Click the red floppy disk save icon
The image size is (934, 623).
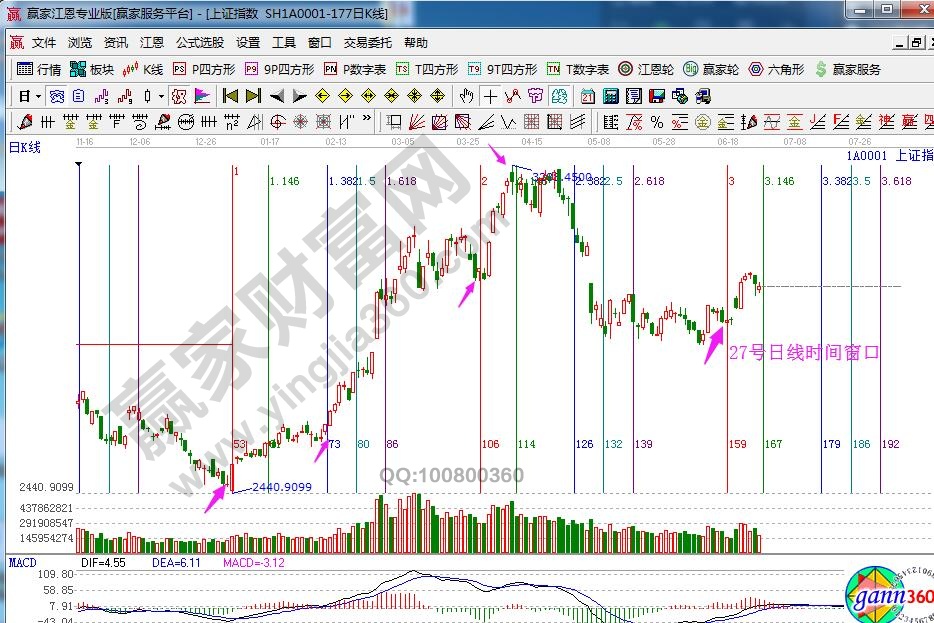(x=657, y=97)
